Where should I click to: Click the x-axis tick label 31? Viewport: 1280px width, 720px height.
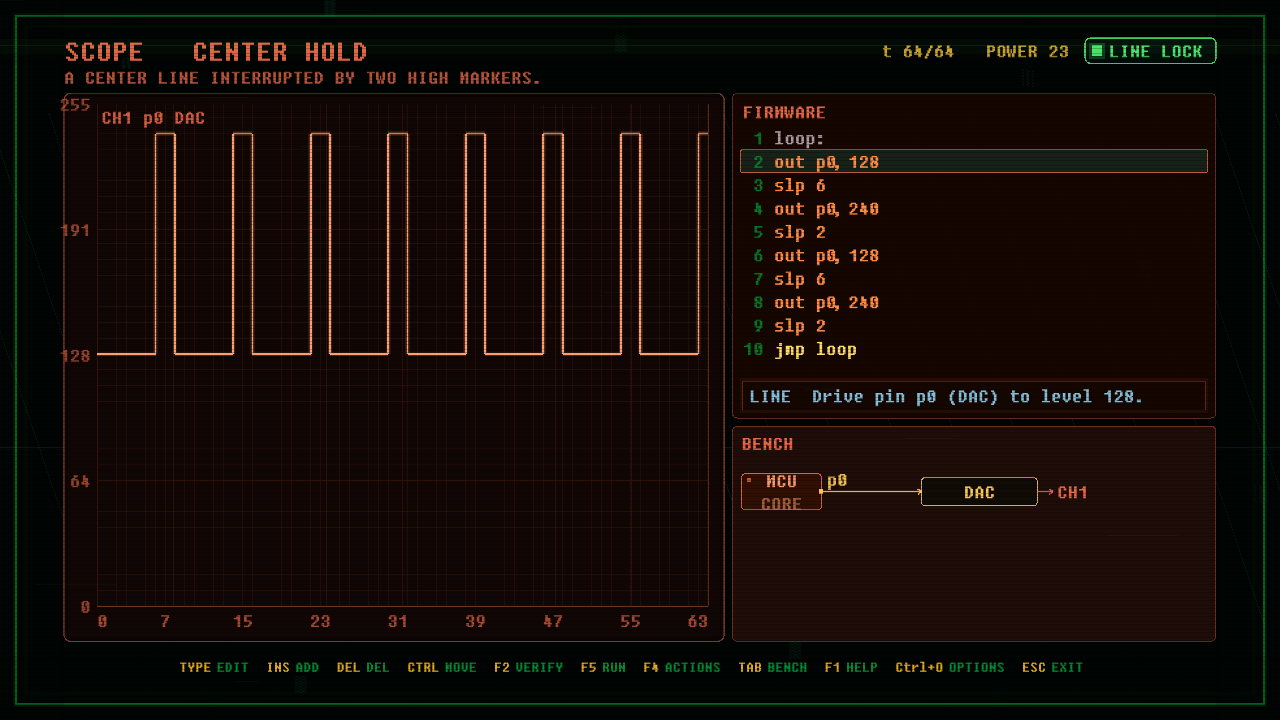398,621
